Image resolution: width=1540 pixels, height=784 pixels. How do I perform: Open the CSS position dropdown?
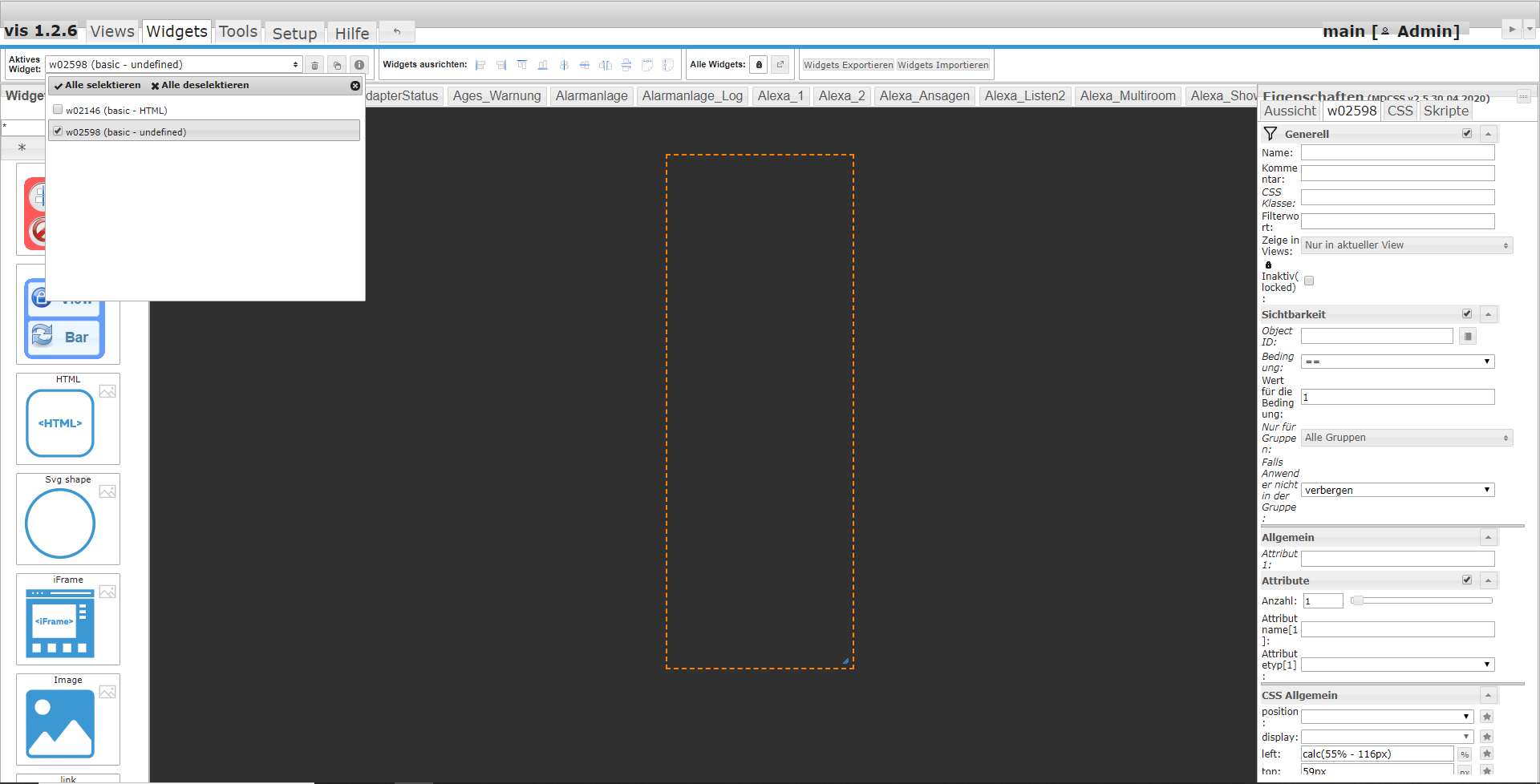(x=1387, y=717)
